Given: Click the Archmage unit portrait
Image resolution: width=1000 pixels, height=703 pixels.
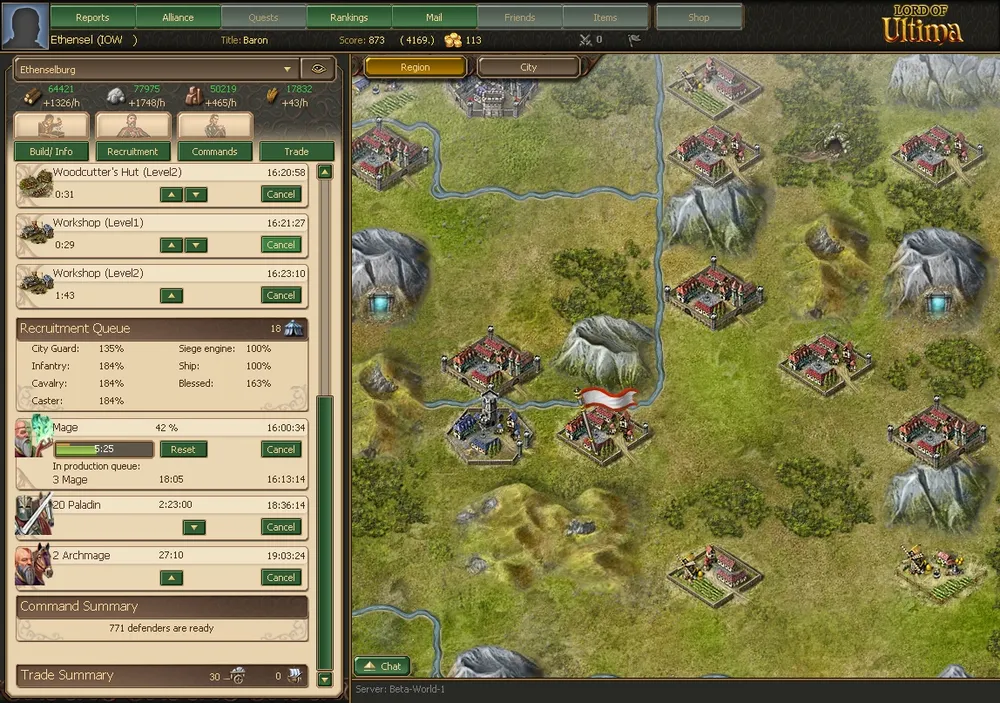Looking at the screenshot, I should point(33,565).
